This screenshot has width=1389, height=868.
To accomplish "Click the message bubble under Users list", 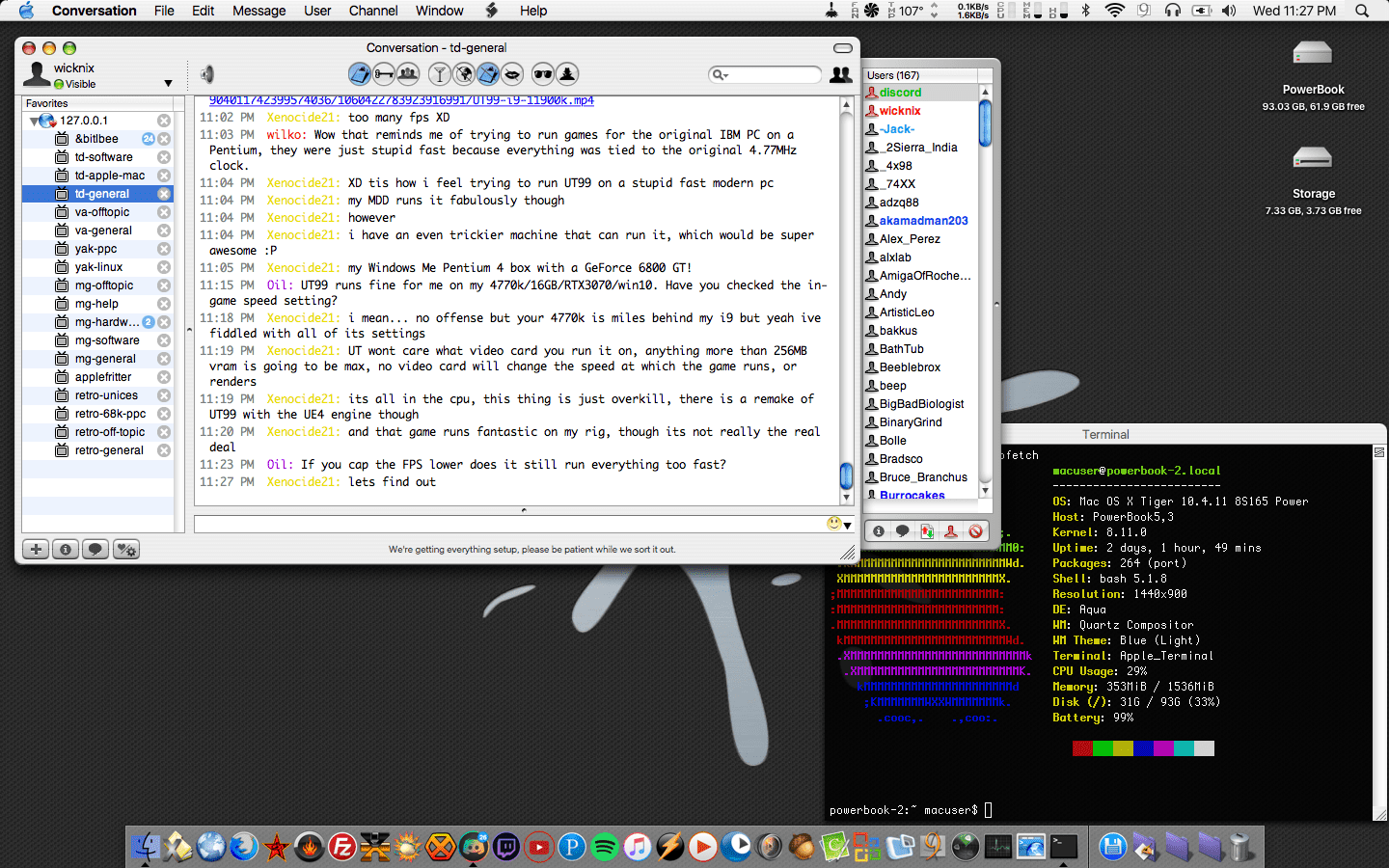I will (902, 531).
